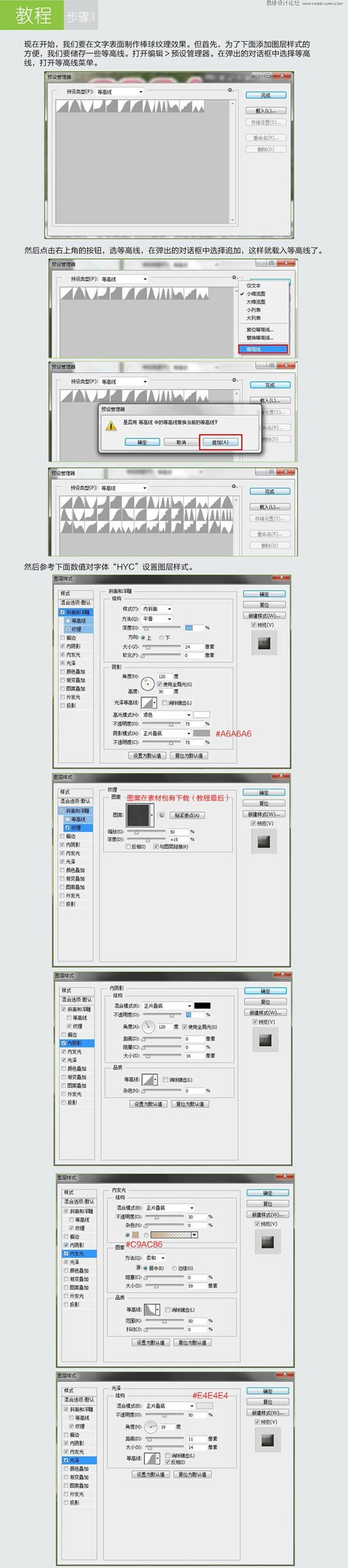
Task: Click 取消 in the contour replace prompt
Action: tap(181, 442)
